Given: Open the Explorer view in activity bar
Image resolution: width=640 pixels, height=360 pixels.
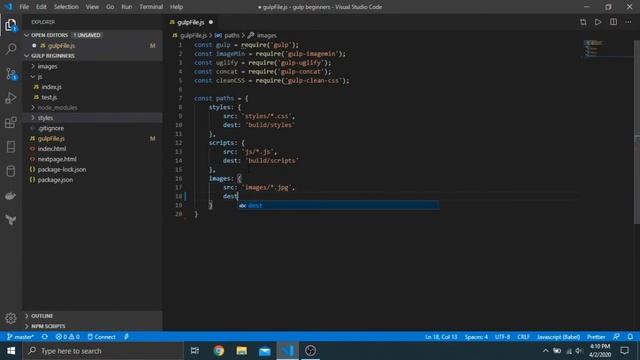Looking at the screenshot, I should 11,25.
